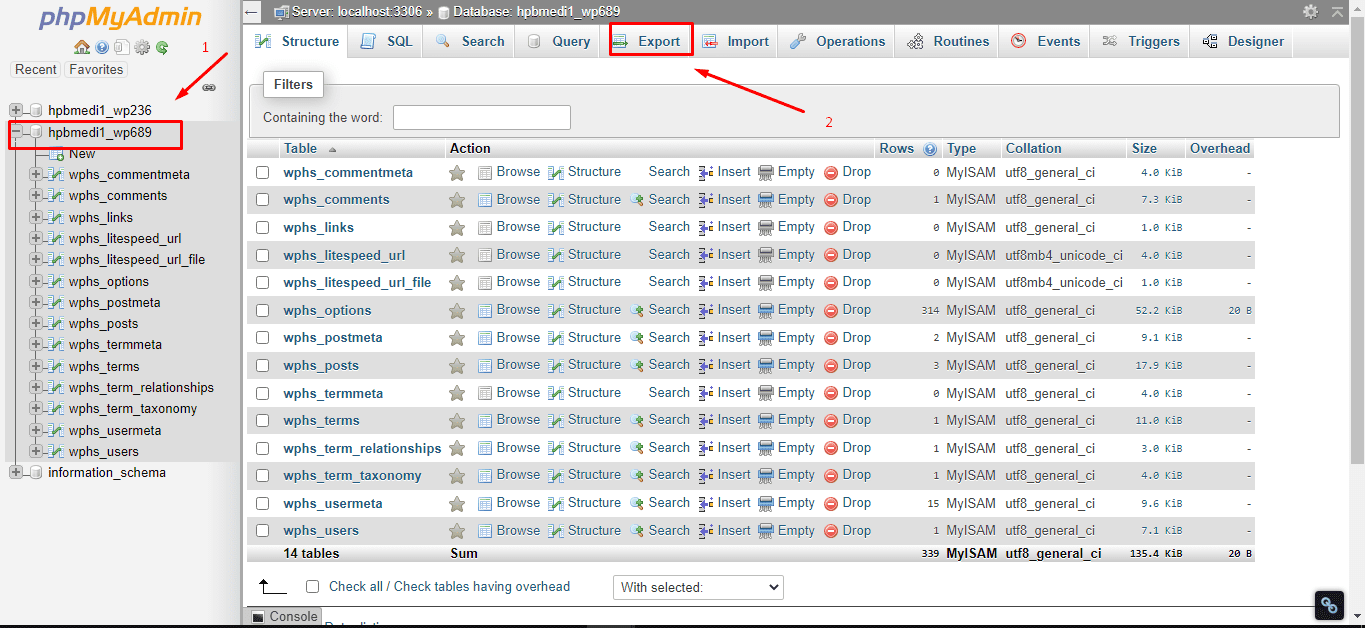Expand the information_schema database node

tap(16, 472)
